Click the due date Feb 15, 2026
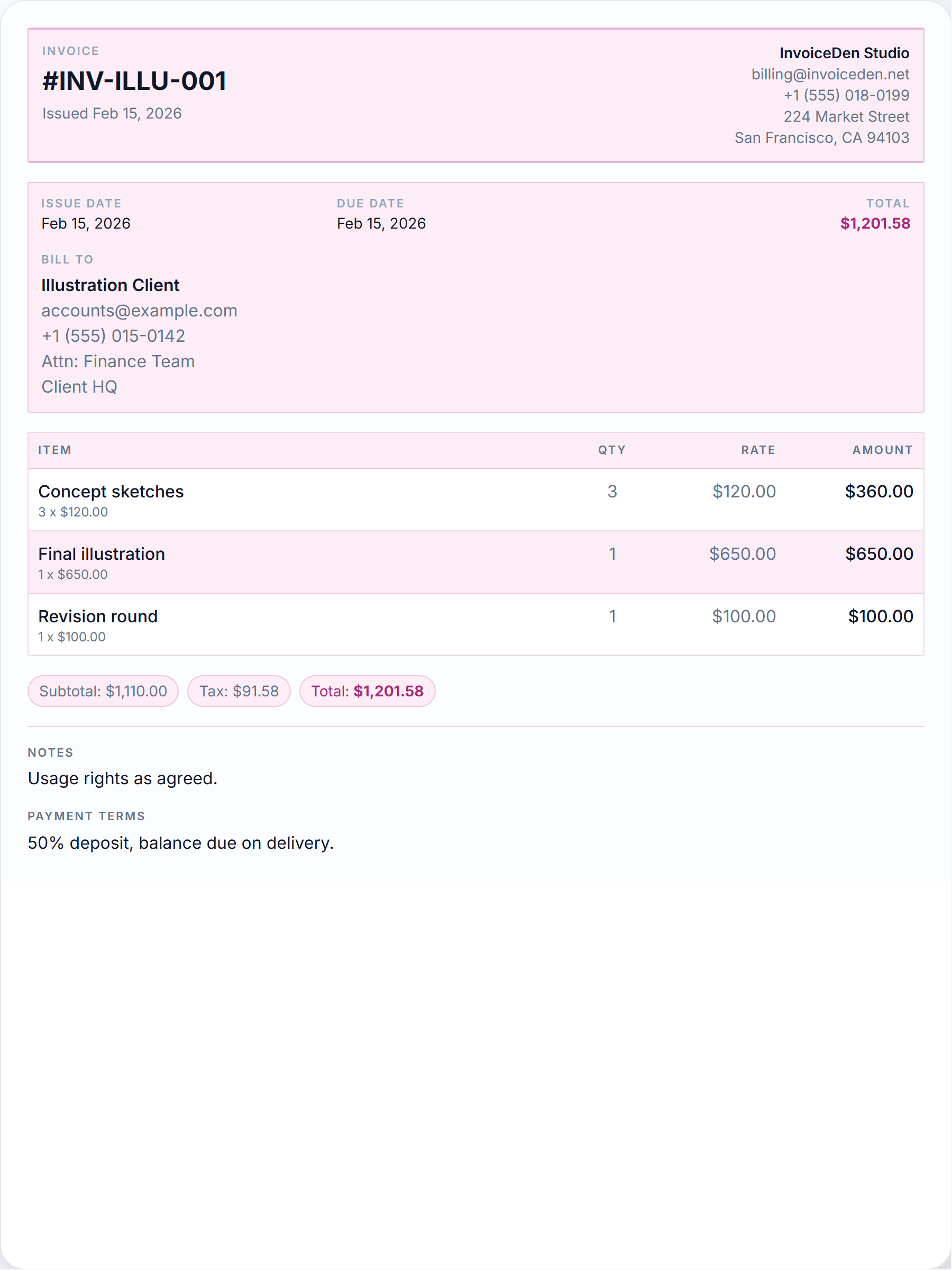 point(381,223)
